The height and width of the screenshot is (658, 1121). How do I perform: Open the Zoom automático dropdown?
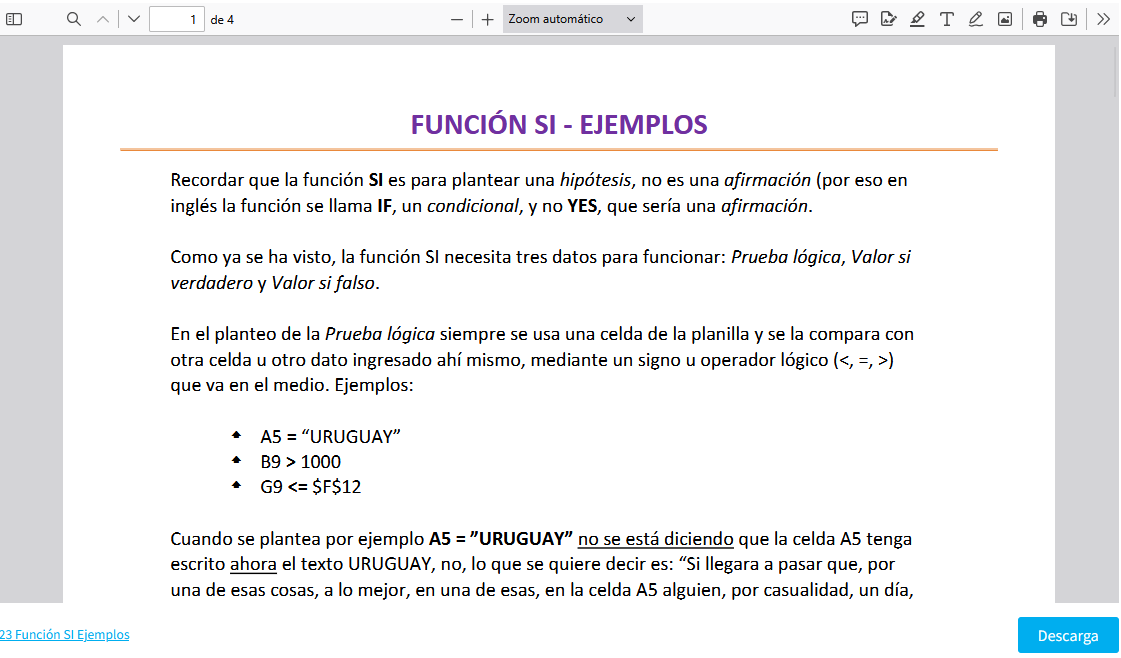[572, 19]
